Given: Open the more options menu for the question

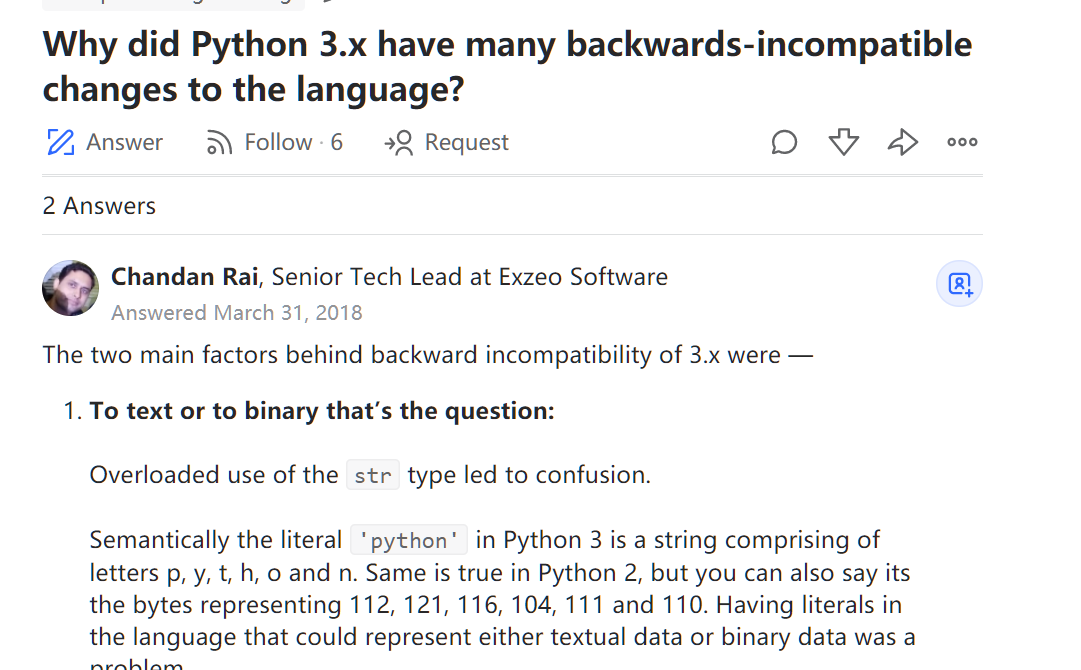Looking at the screenshot, I should pyautogui.click(x=962, y=141).
